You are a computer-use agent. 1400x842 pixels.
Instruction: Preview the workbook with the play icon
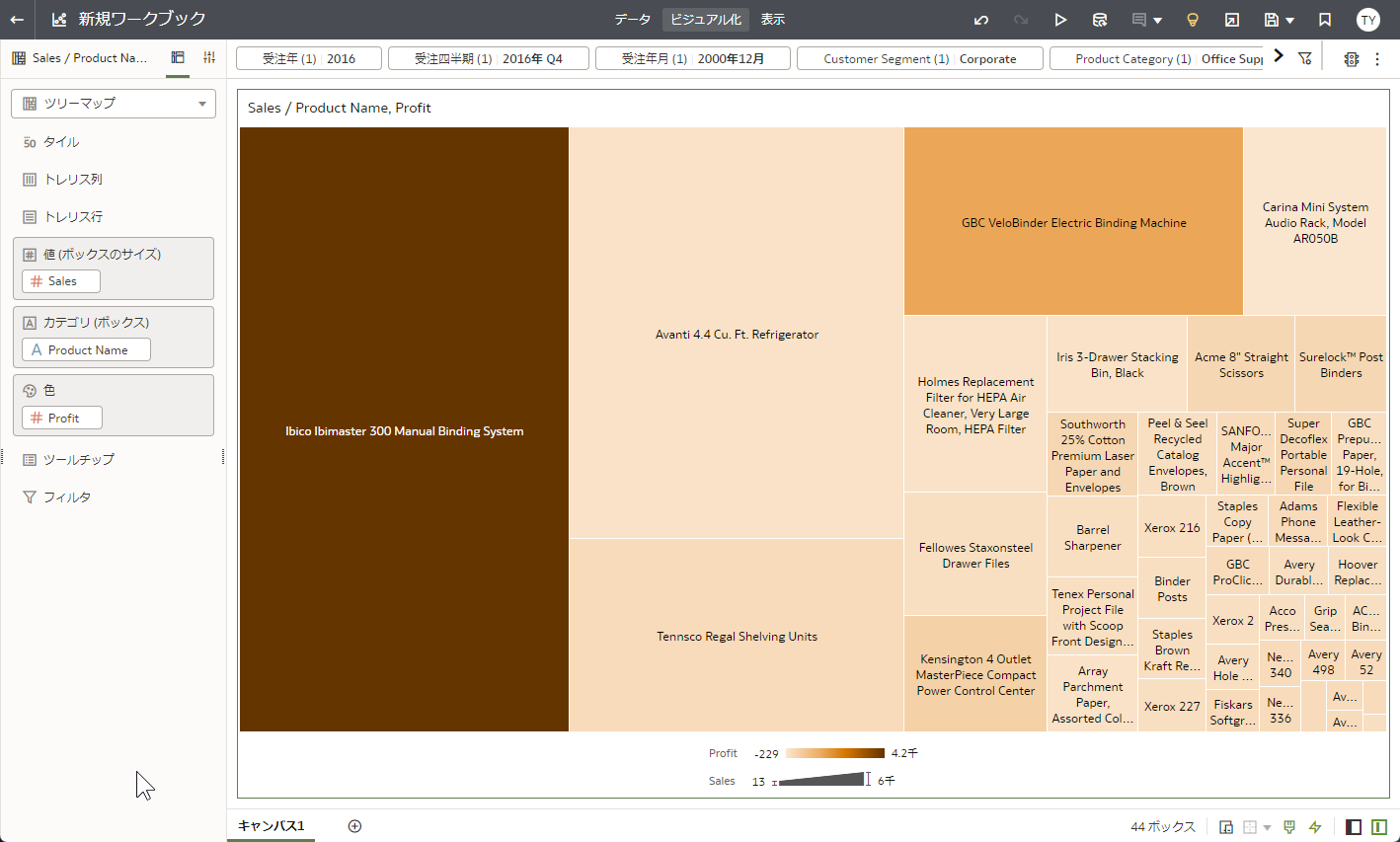1060,20
